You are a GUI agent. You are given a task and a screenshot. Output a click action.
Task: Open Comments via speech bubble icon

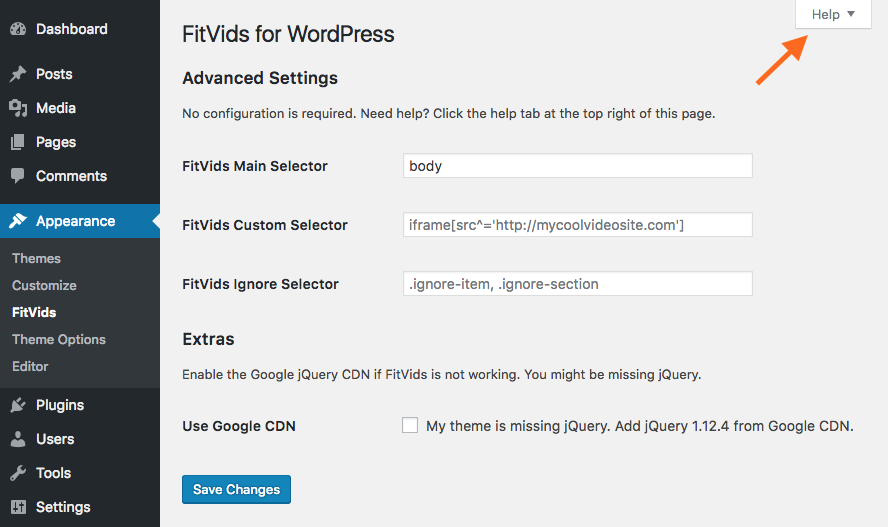[x=18, y=176]
